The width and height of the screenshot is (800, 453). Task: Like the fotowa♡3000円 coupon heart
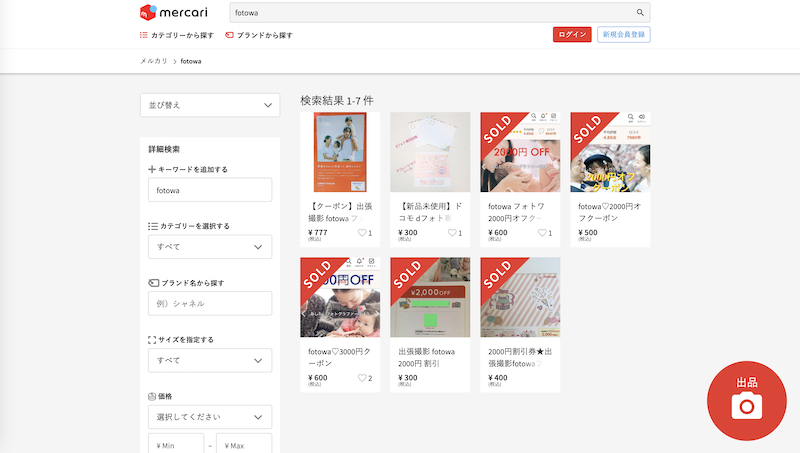362,378
